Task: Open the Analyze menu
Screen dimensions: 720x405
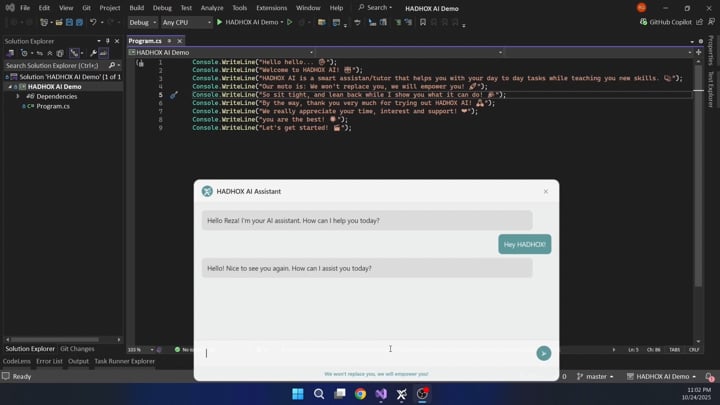Action: coord(212,8)
